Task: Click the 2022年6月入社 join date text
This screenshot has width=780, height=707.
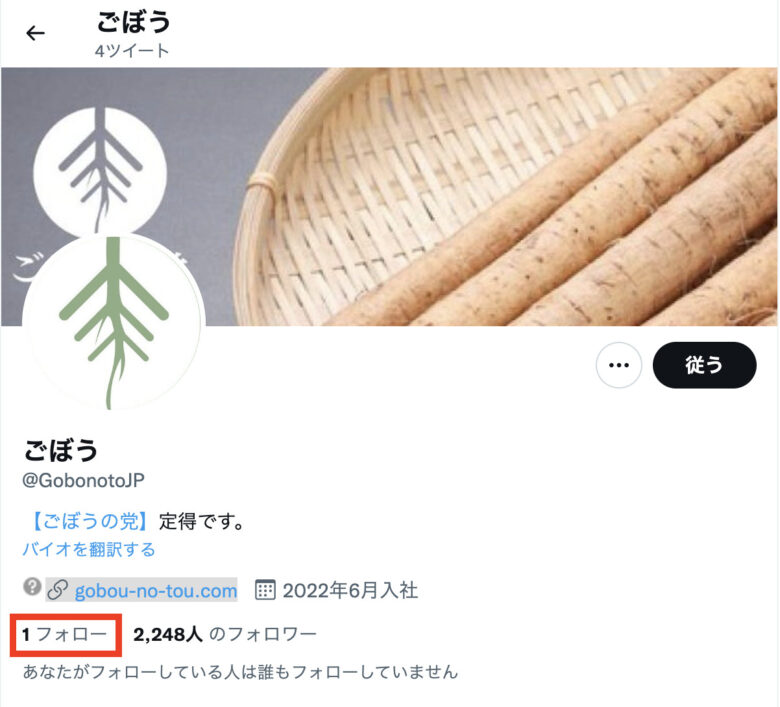Action: (350, 591)
